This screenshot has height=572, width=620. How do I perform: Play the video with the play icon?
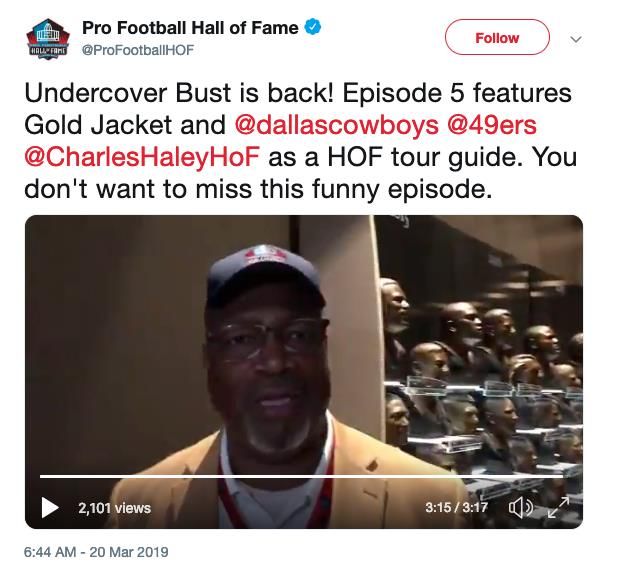[49, 507]
